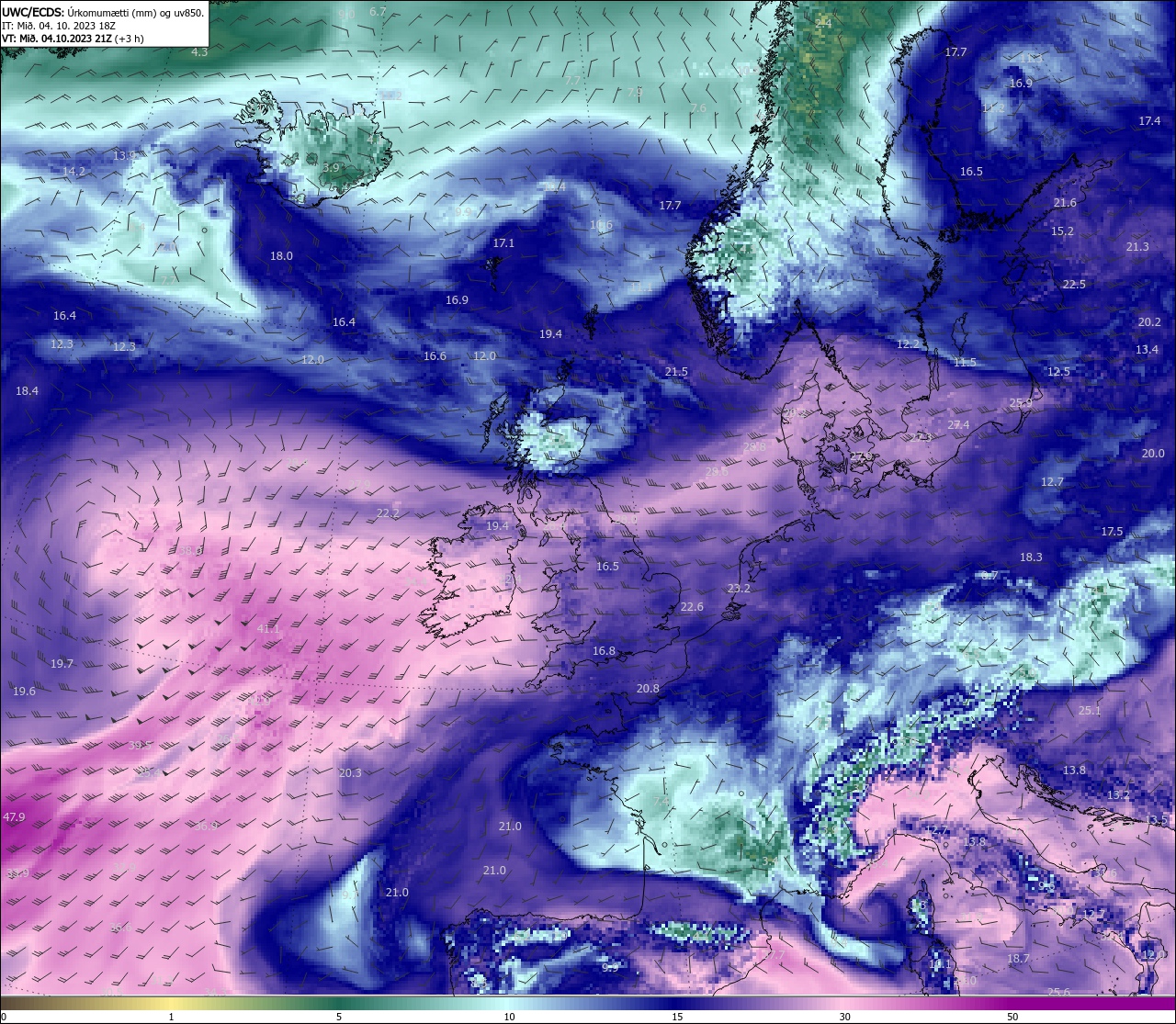Screen dimensions: 1176x1024
Task: Click the map value 19.7
Action: [x=62, y=663]
